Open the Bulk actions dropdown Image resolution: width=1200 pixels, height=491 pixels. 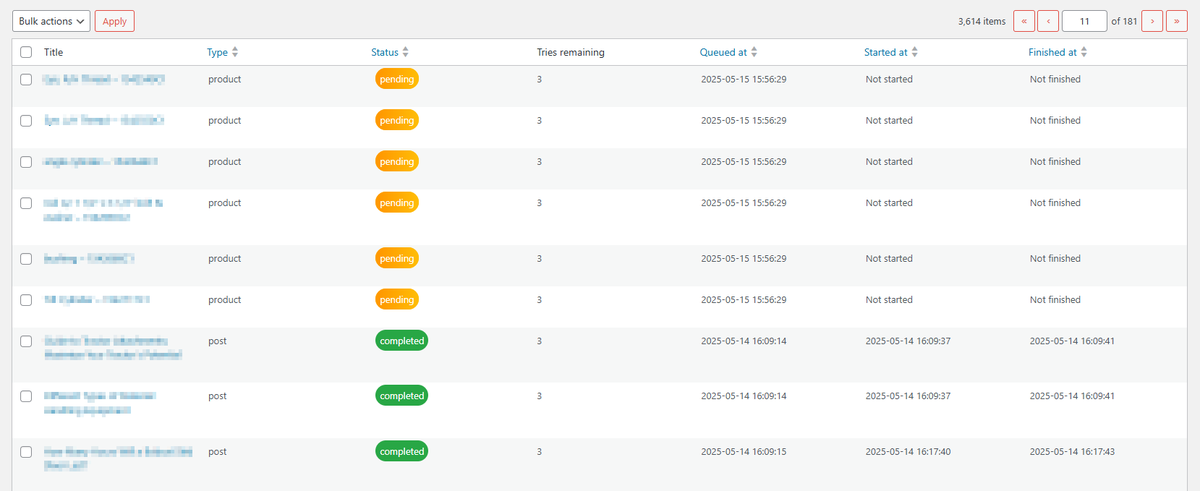point(51,21)
